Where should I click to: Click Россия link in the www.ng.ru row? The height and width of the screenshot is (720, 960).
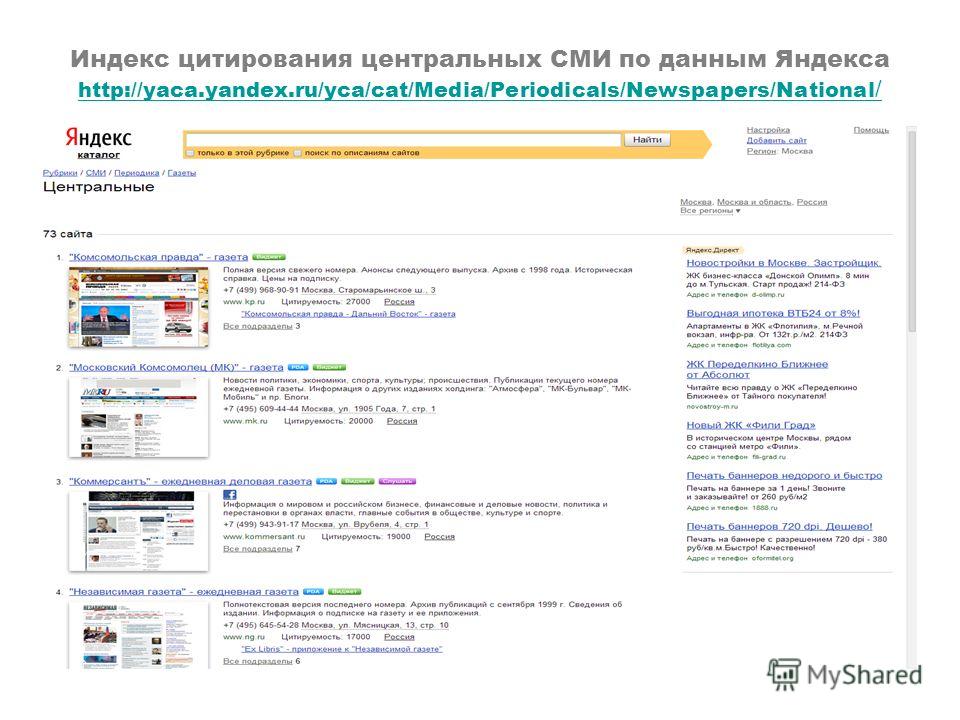pyautogui.click(x=399, y=637)
